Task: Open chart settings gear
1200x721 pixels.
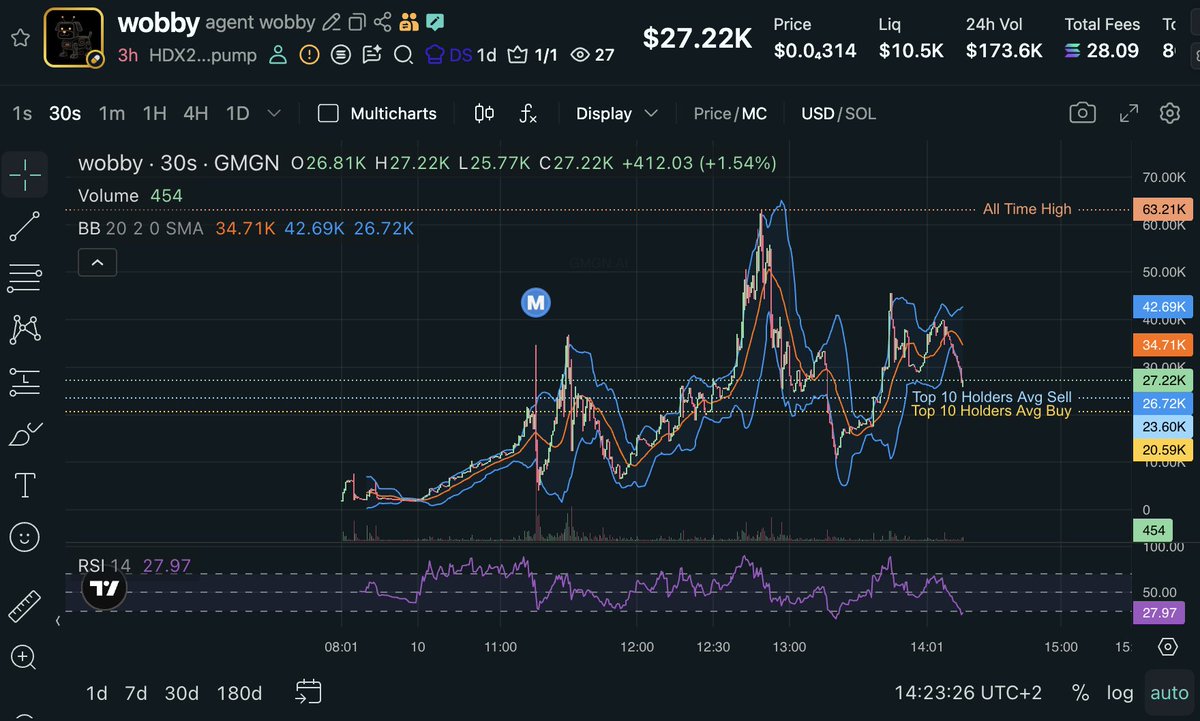Action: coord(1170,113)
